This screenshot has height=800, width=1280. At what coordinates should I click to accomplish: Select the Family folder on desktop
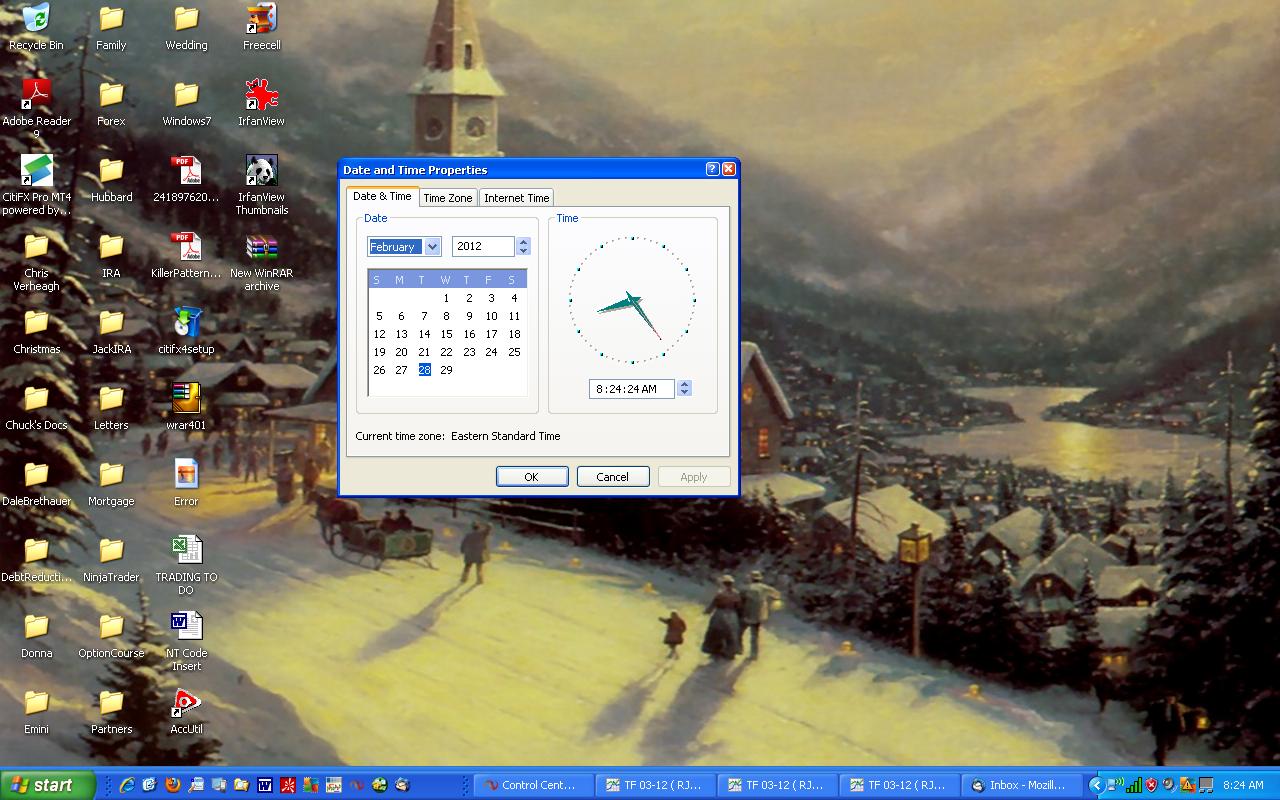coord(111,27)
